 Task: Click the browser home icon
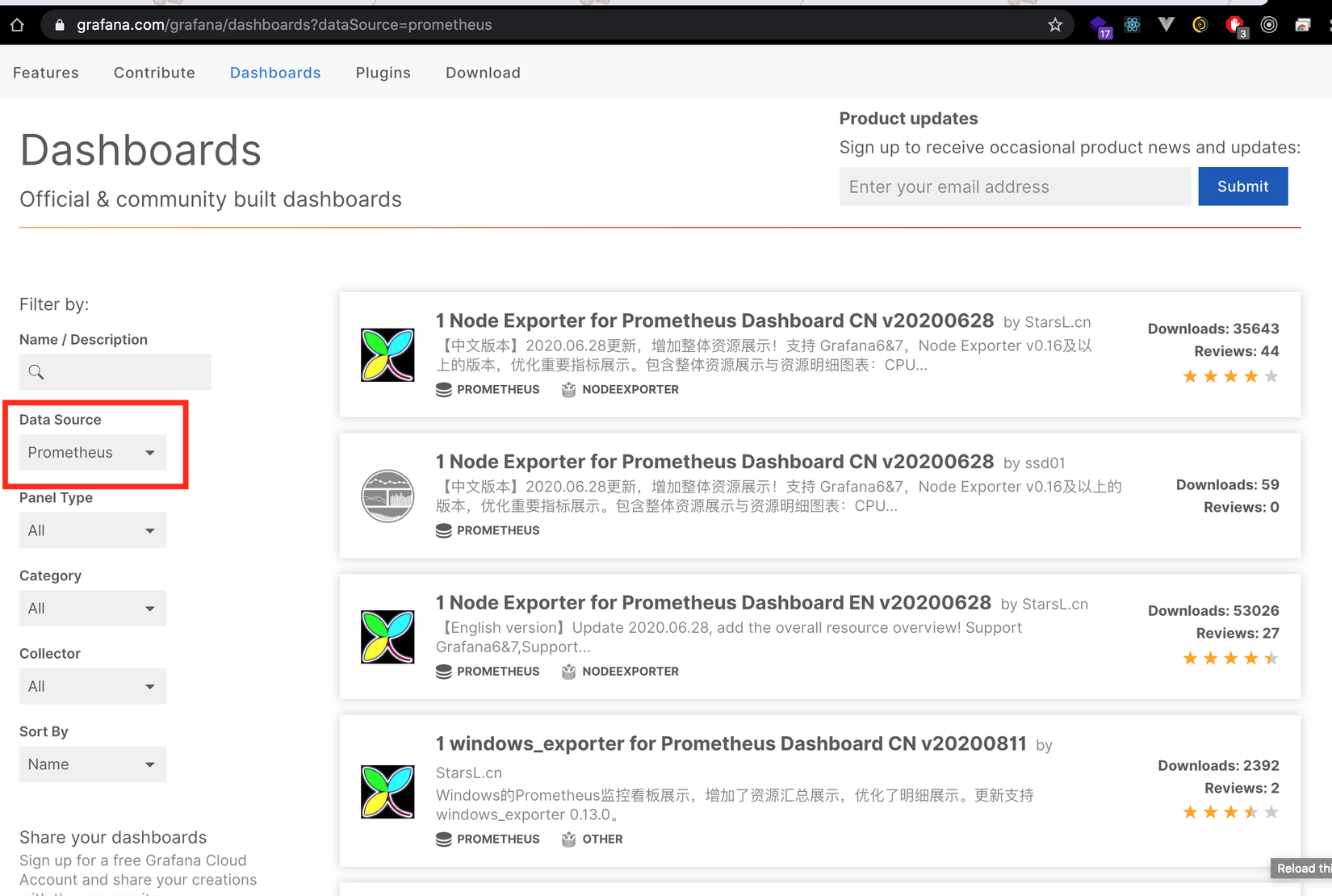click(17, 25)
